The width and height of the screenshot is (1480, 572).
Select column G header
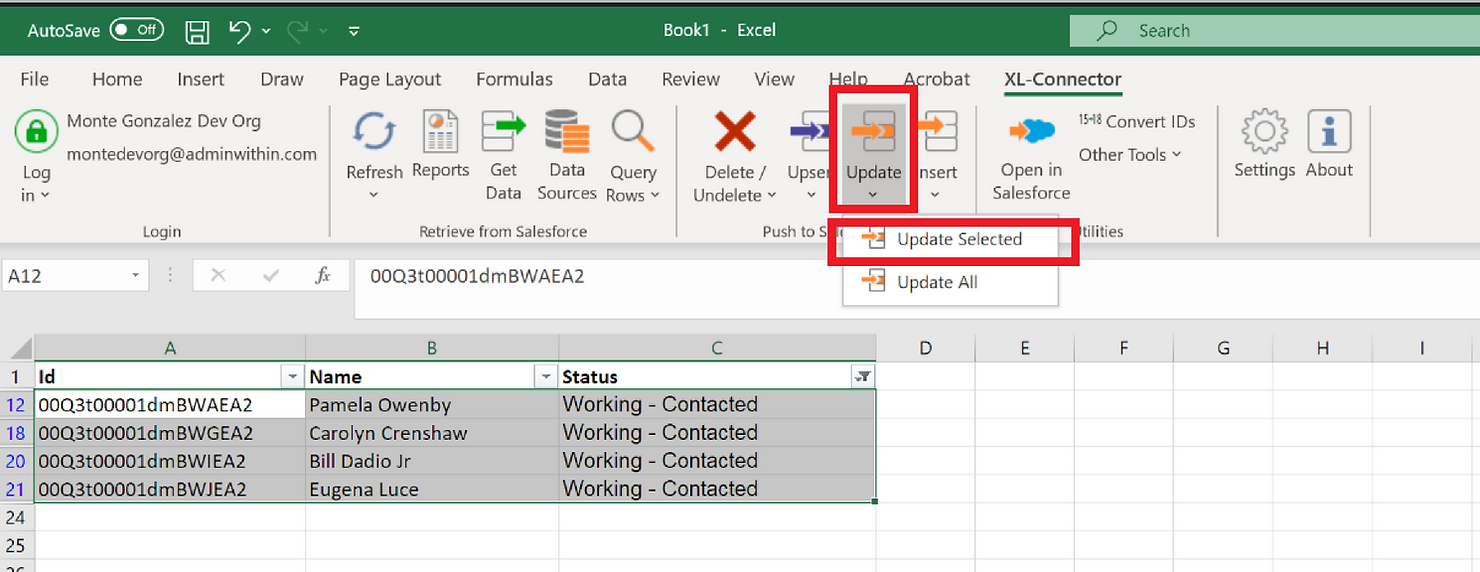point(1223,348)
